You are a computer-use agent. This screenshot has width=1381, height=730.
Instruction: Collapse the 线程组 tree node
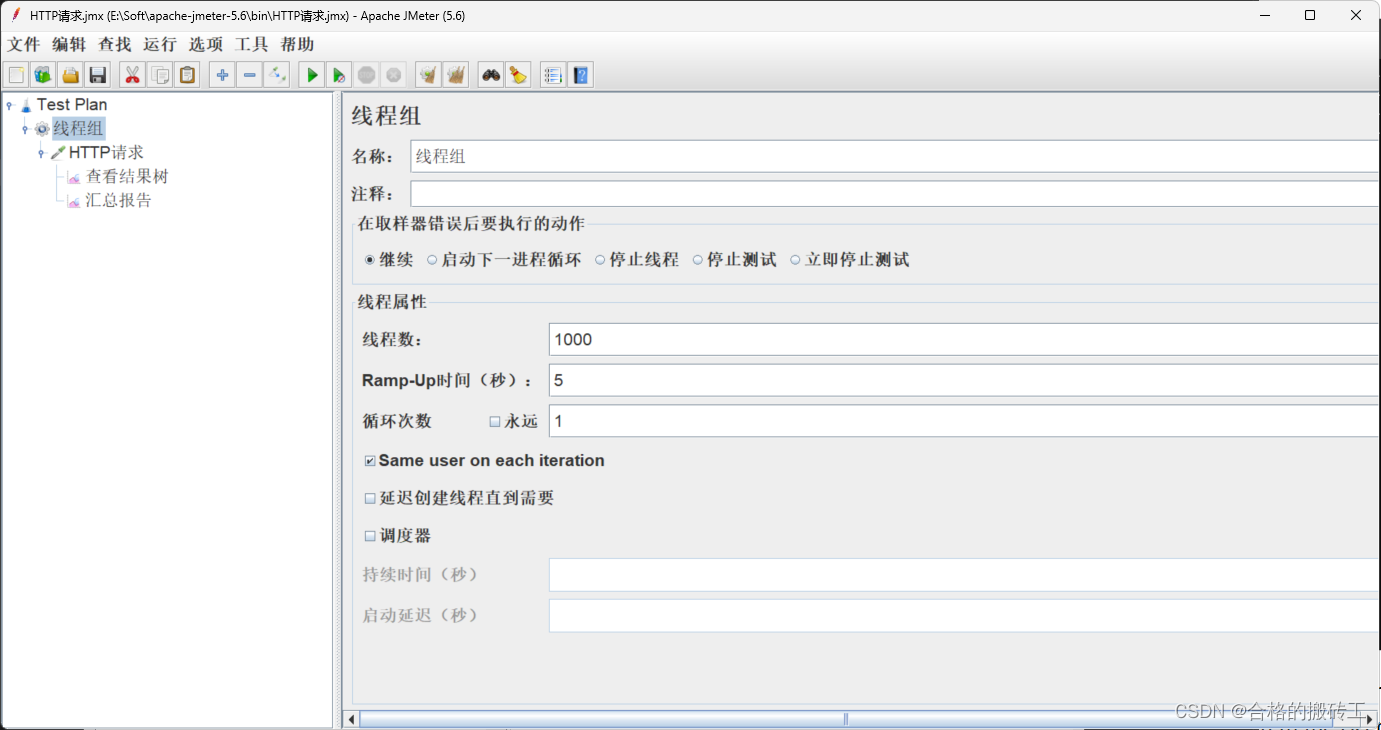point(24,128)
